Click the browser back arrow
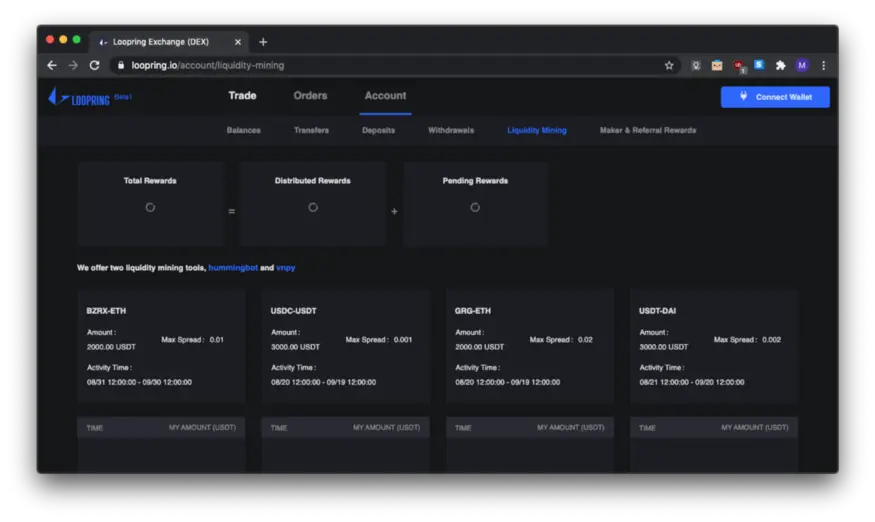This screenshot has height=522, width=875. (52, 65)
